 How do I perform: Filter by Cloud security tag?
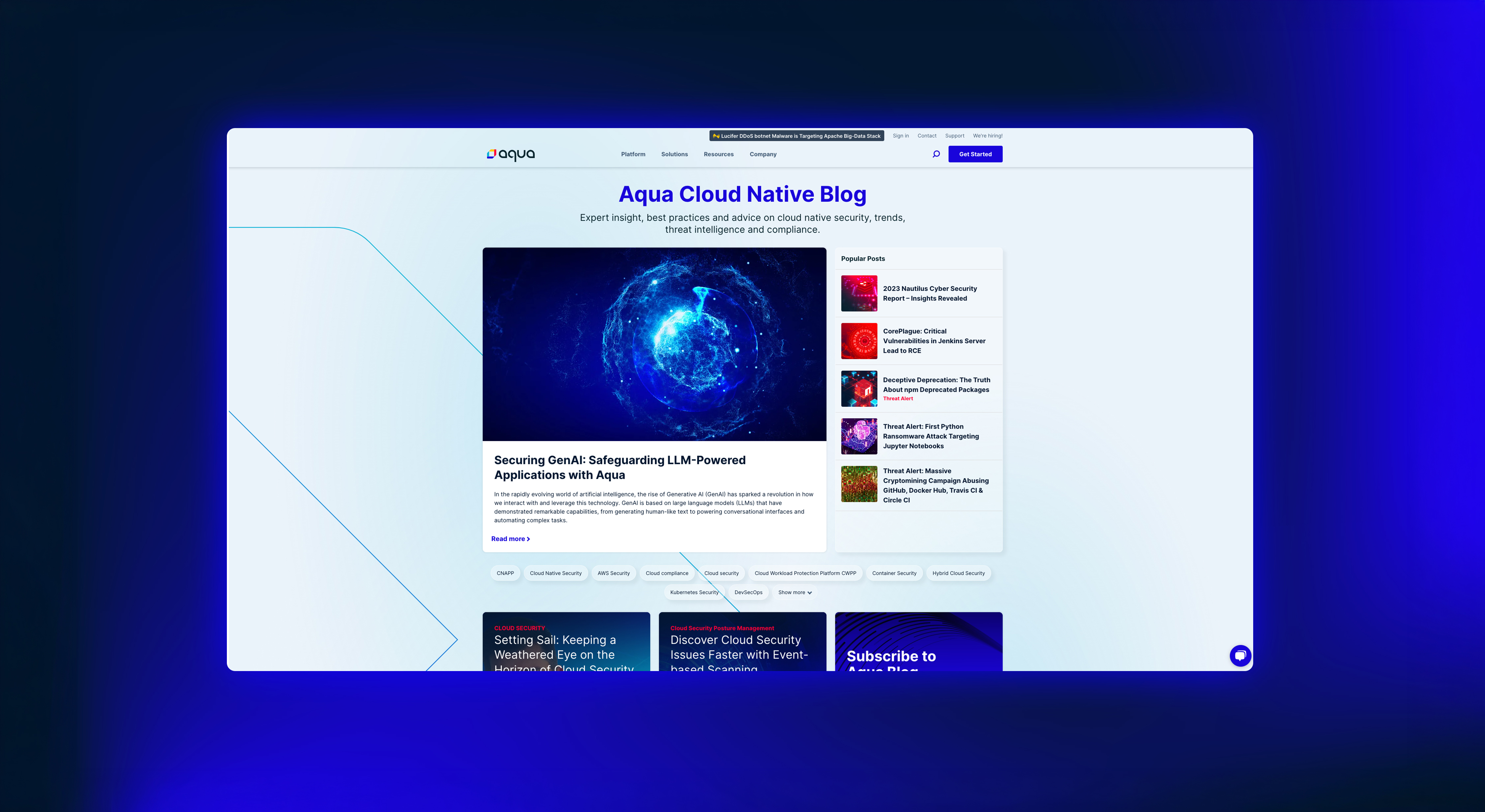[721, 573]
